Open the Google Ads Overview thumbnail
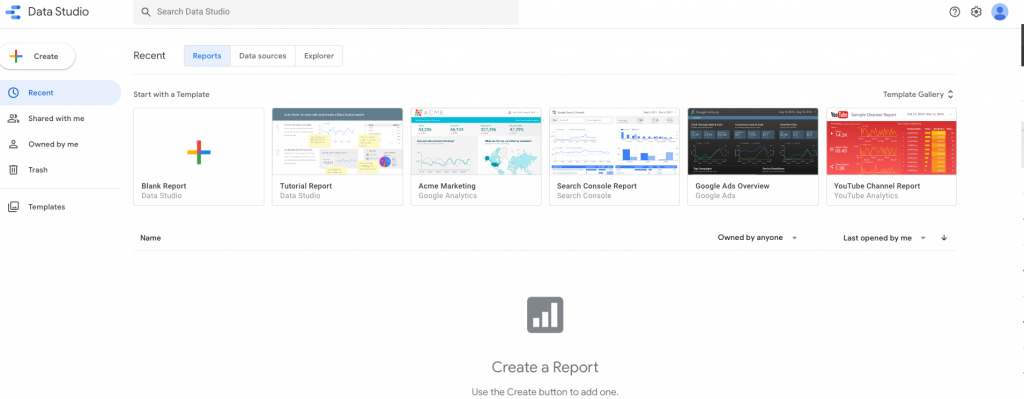The image size is (1024, 399). [753, 142]
